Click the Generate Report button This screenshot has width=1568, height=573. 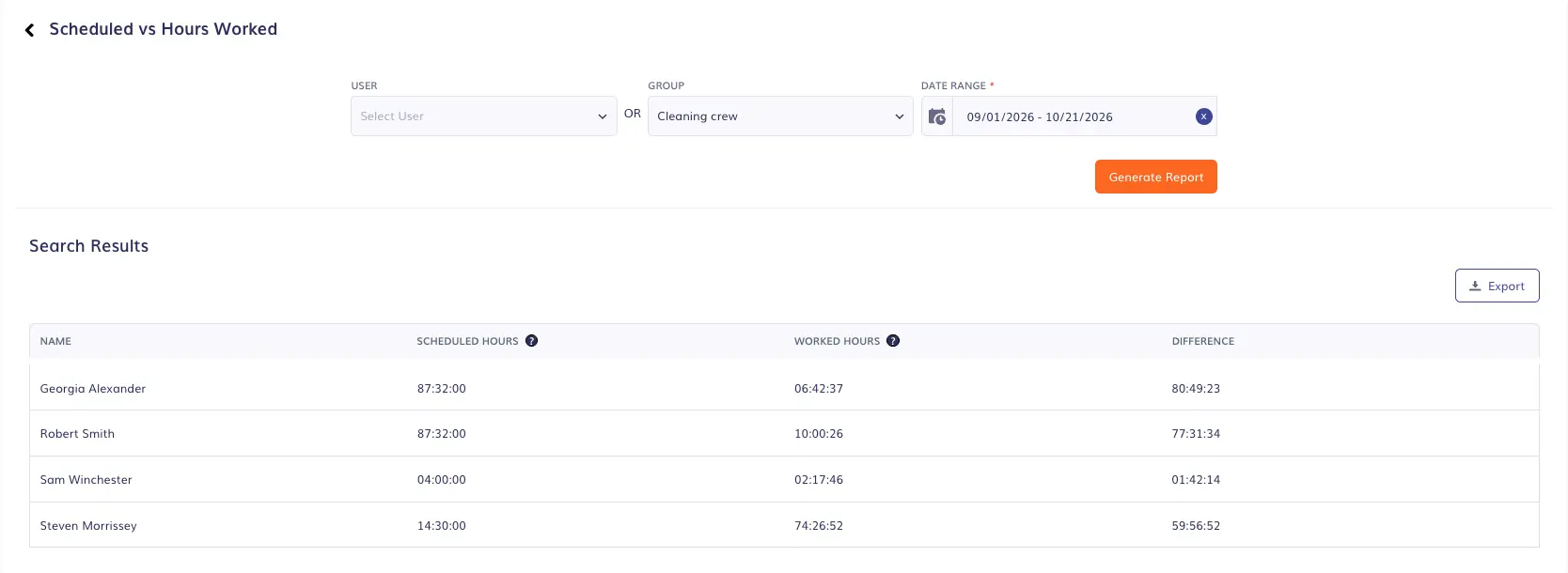pos(1156,177)
